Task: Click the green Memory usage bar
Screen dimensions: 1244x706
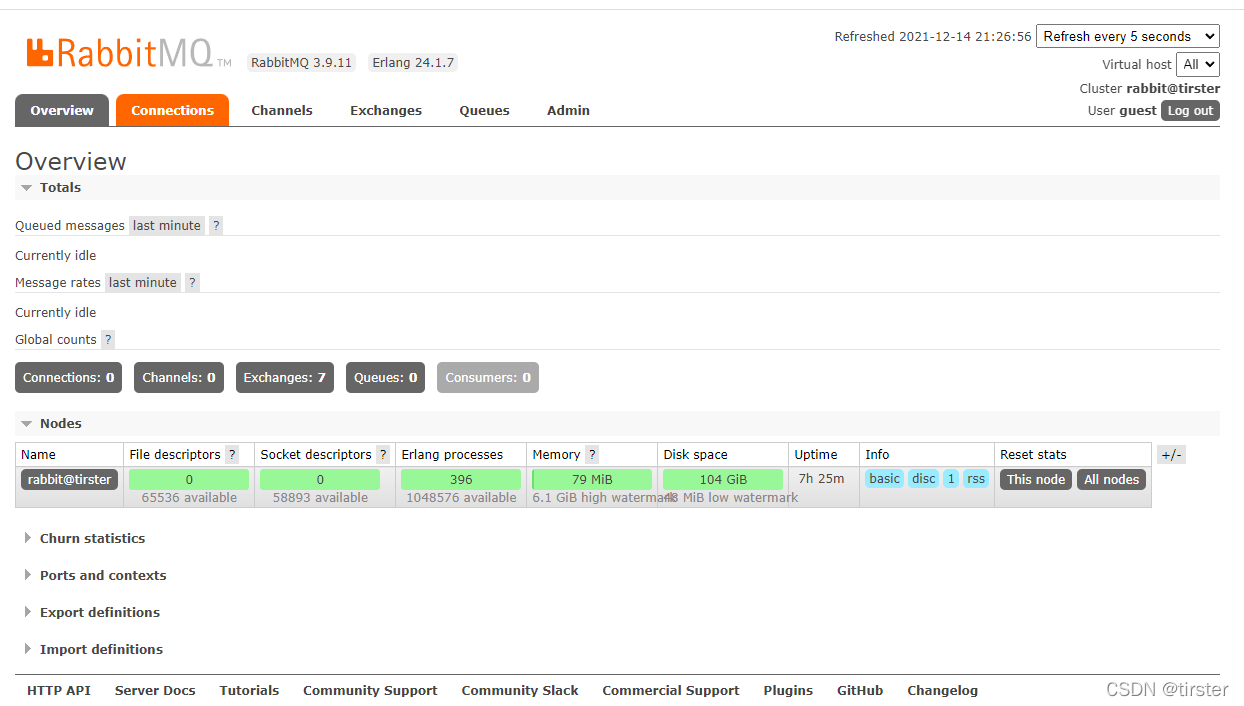Action: pyautogui.click(x=592, y=480)
